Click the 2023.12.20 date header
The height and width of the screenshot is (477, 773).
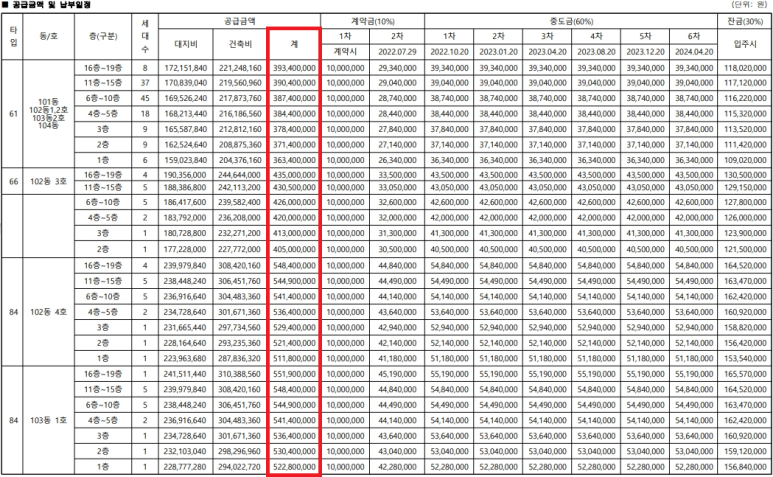(x=645, y=52)
